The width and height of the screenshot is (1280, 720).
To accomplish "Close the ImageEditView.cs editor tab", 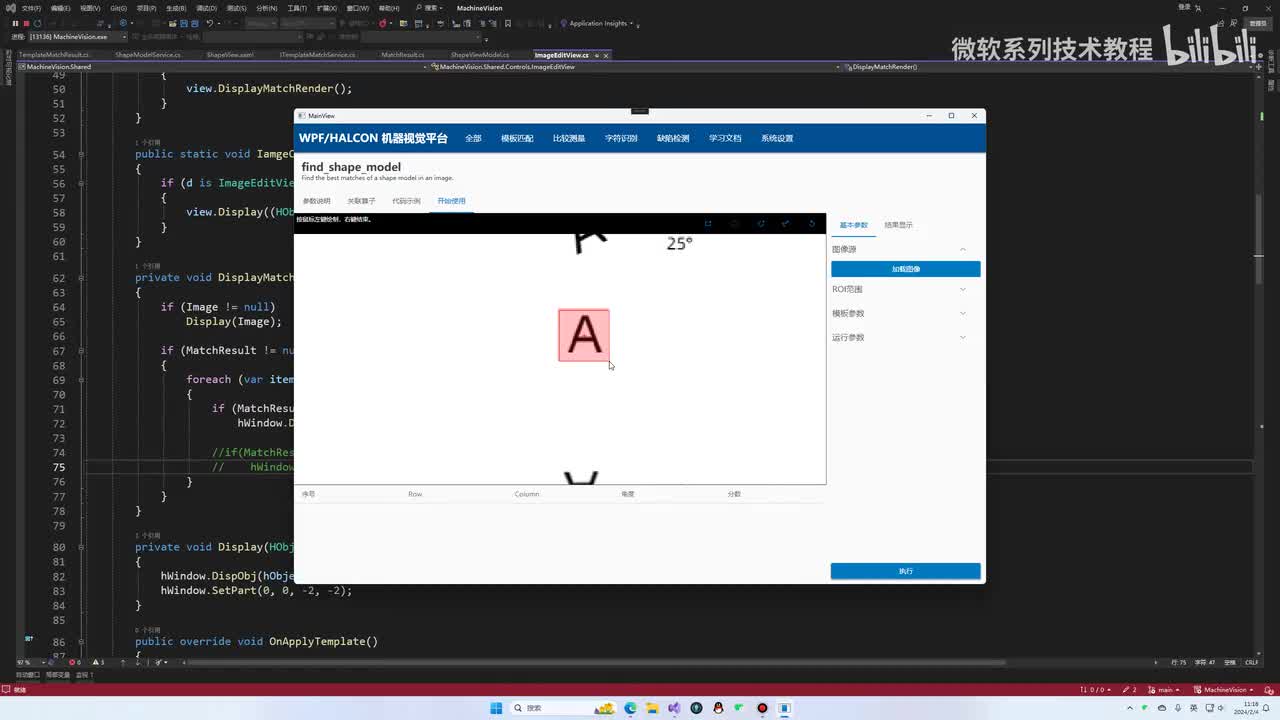I will [606, 55].
